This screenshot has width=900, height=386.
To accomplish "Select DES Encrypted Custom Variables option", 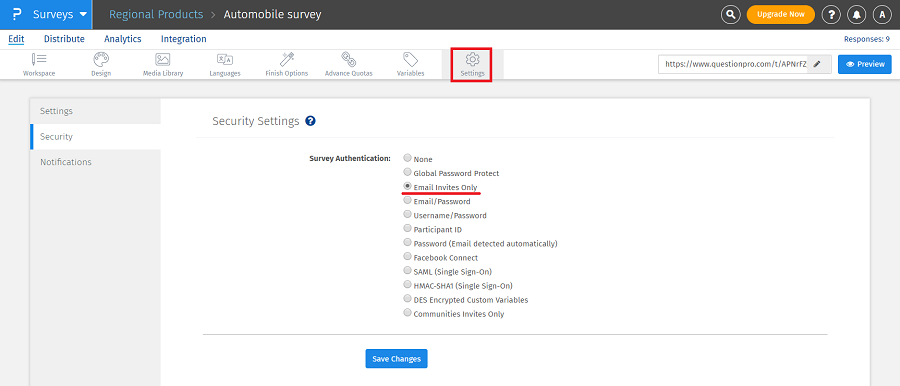I will click(x=408, y=299).
